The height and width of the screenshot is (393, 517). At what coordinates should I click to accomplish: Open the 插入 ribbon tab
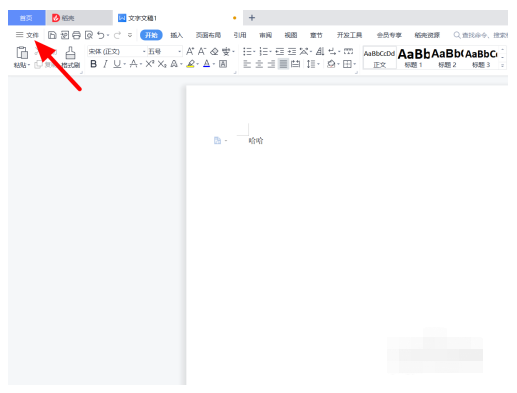(176, 35)
